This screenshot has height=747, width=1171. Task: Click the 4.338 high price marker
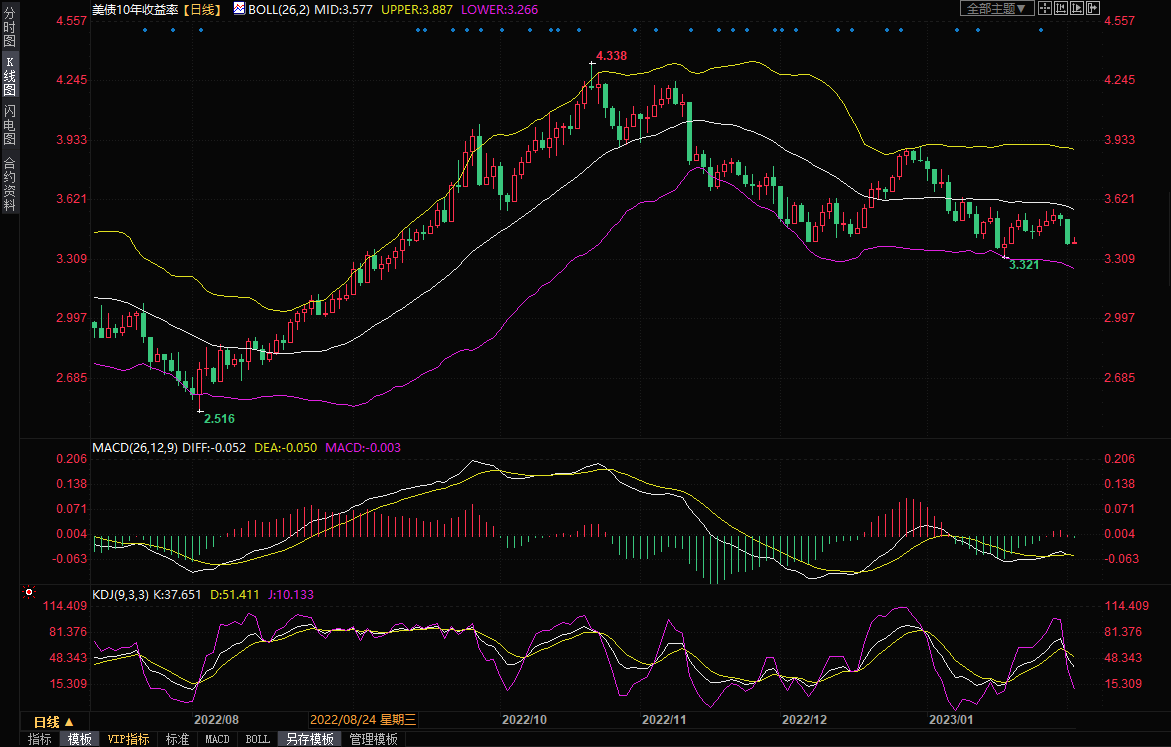point(610,55)
